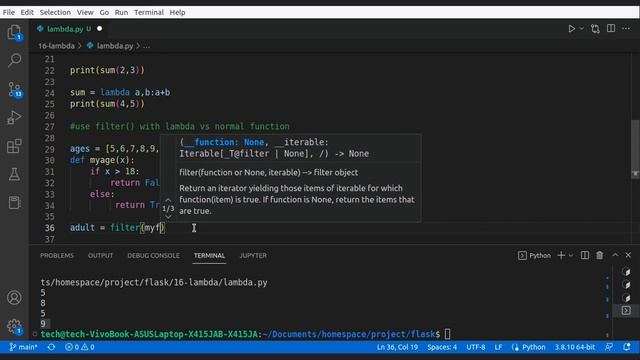
Task: Open editor More Actions ellipsis
Action: coord(626,28)
